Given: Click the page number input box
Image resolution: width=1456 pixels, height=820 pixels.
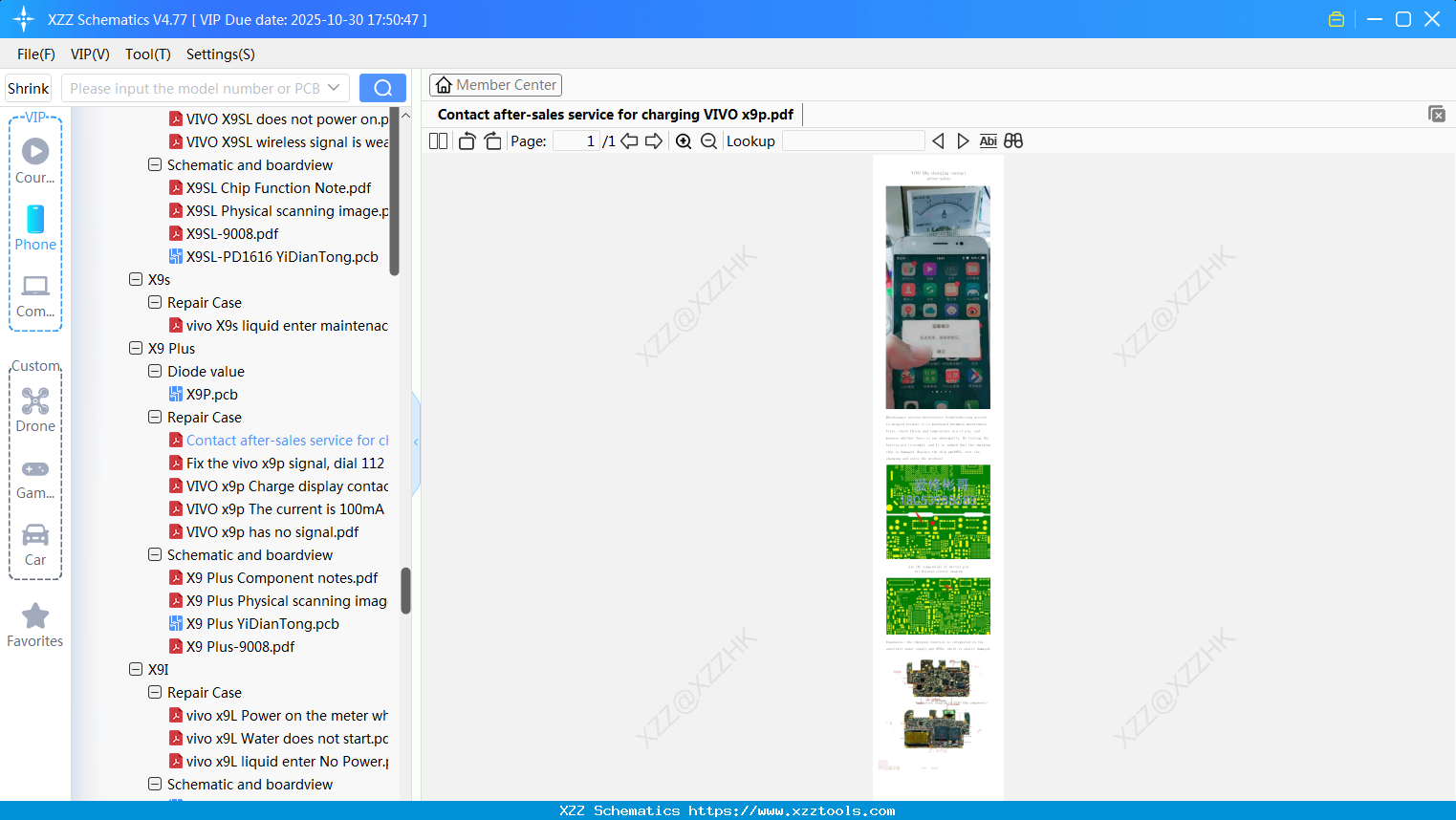Looking at the screenshot, I should click(576, 141).
